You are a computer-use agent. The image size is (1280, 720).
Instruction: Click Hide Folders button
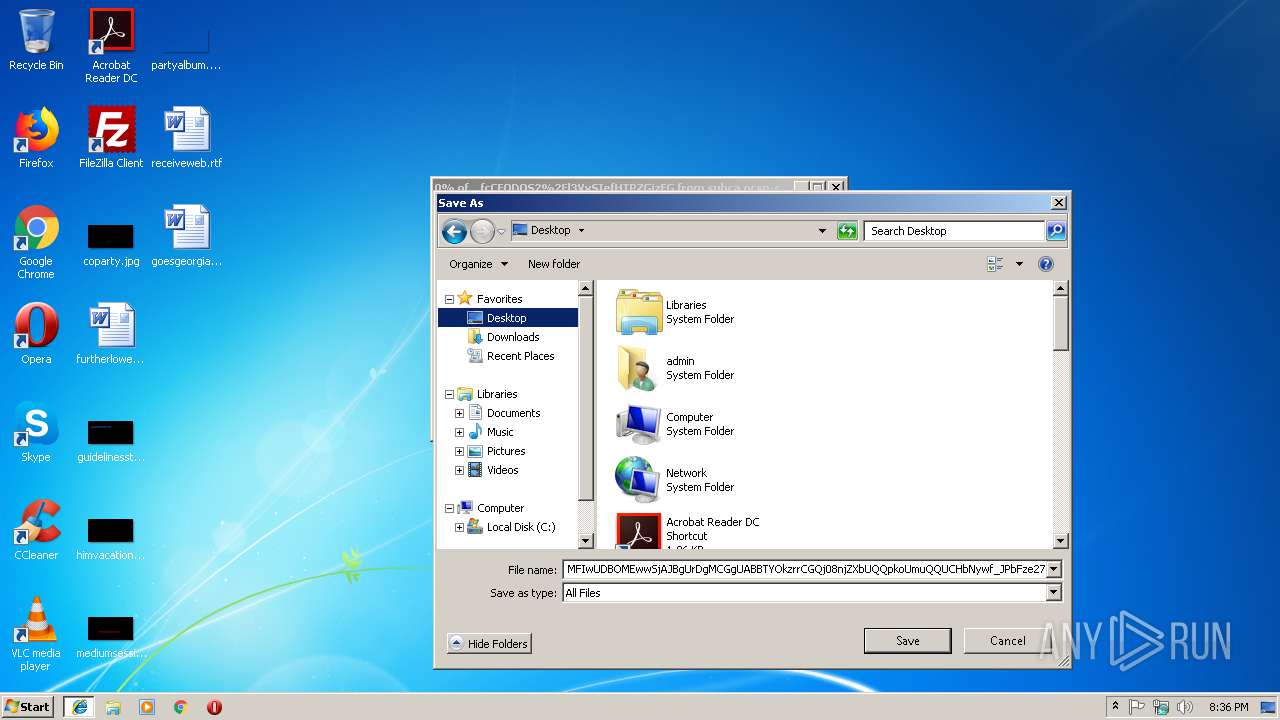pyautogui.click(x=489, y=643)
